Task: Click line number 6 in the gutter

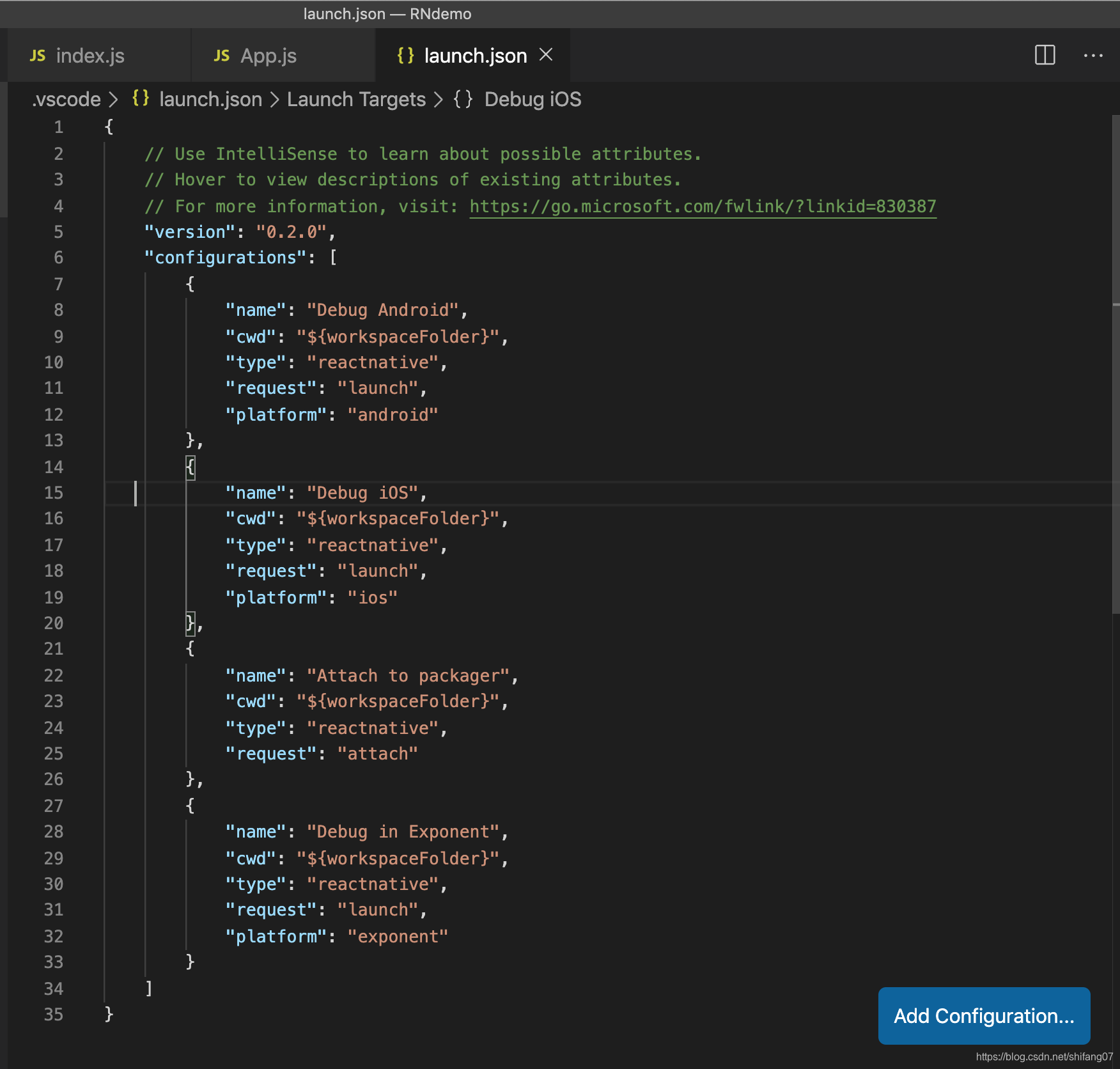Action: [58, 258]
